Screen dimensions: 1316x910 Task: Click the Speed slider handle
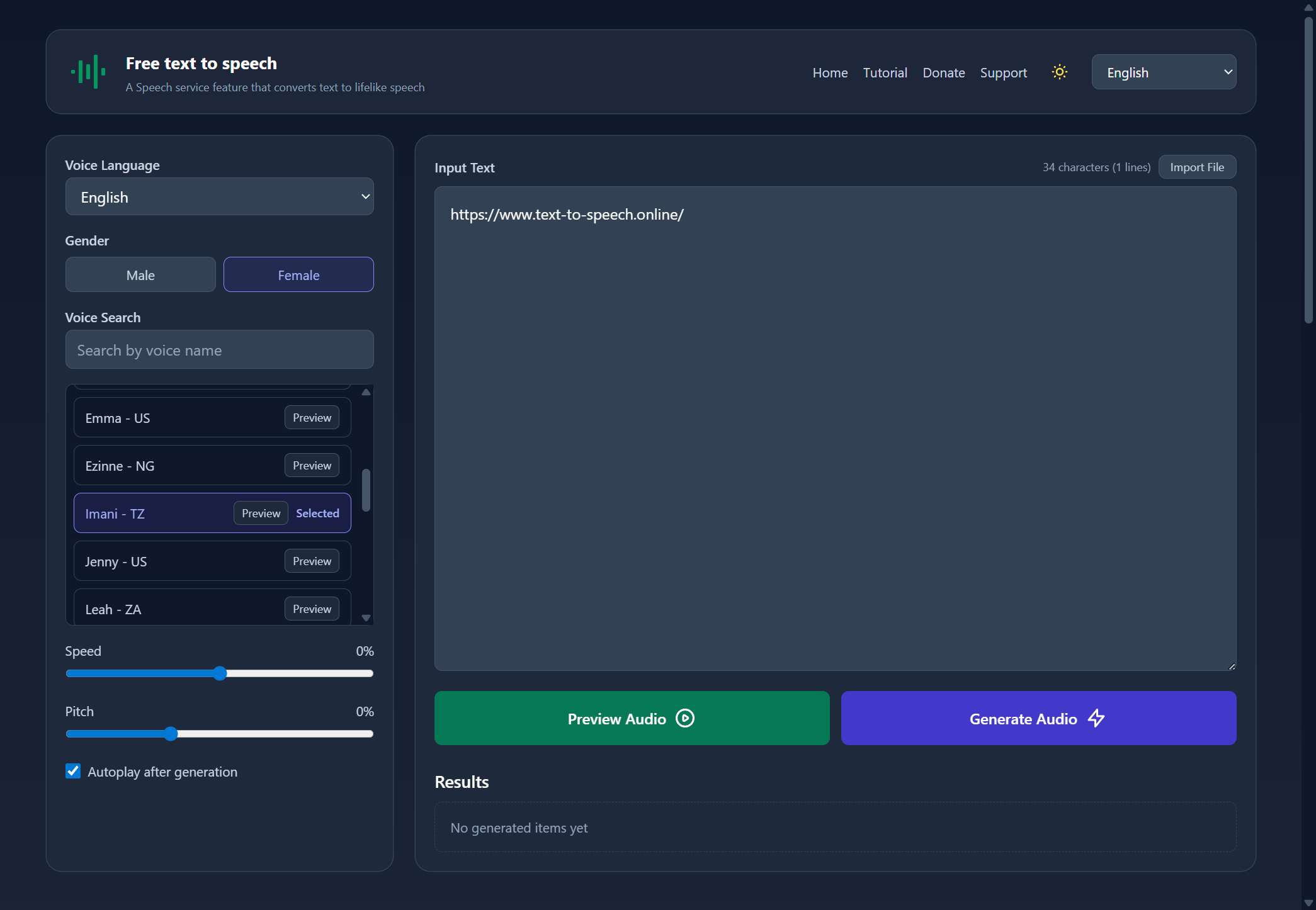click(220, 673)
